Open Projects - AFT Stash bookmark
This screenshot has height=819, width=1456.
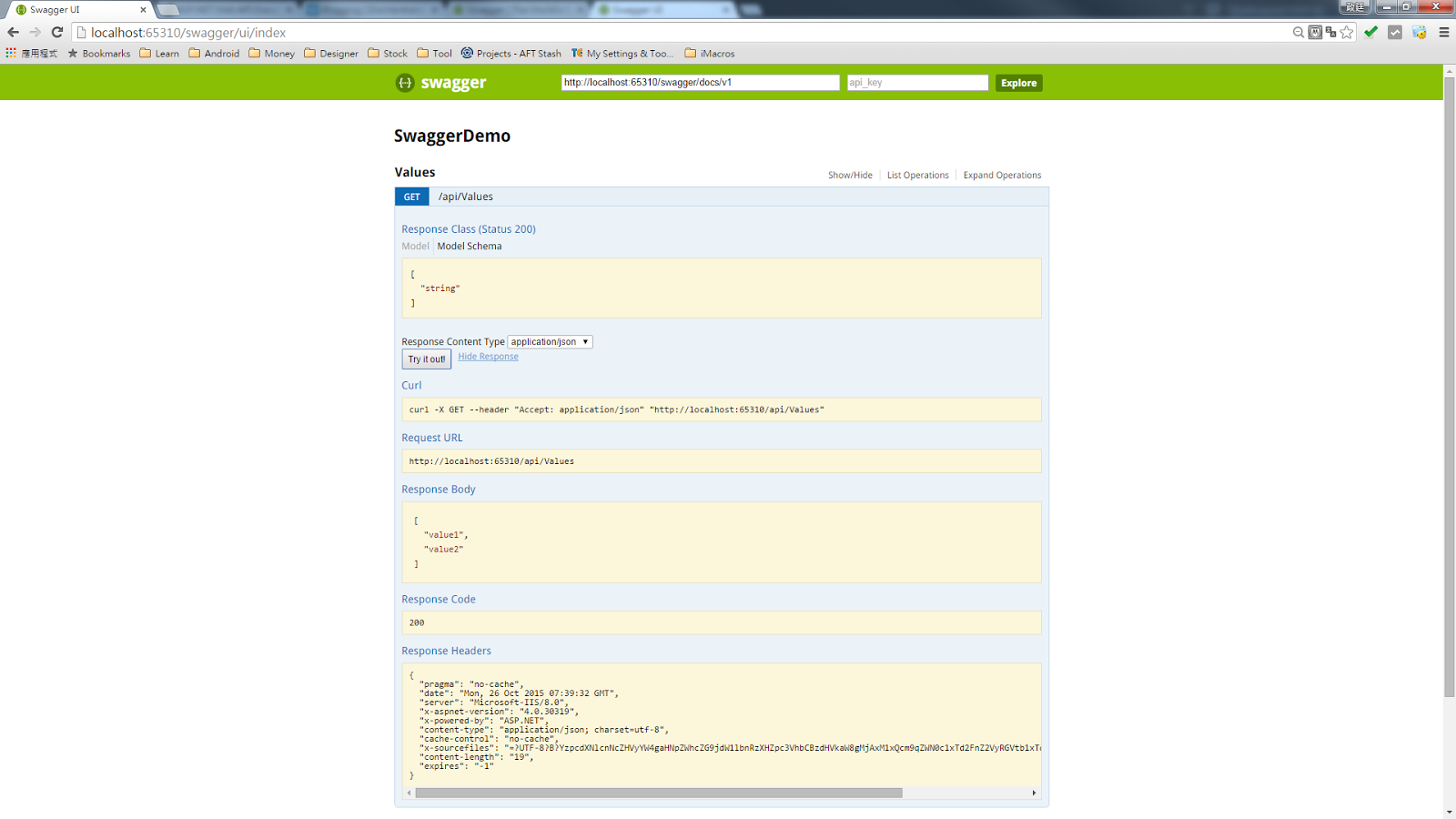tap(511, 53)
